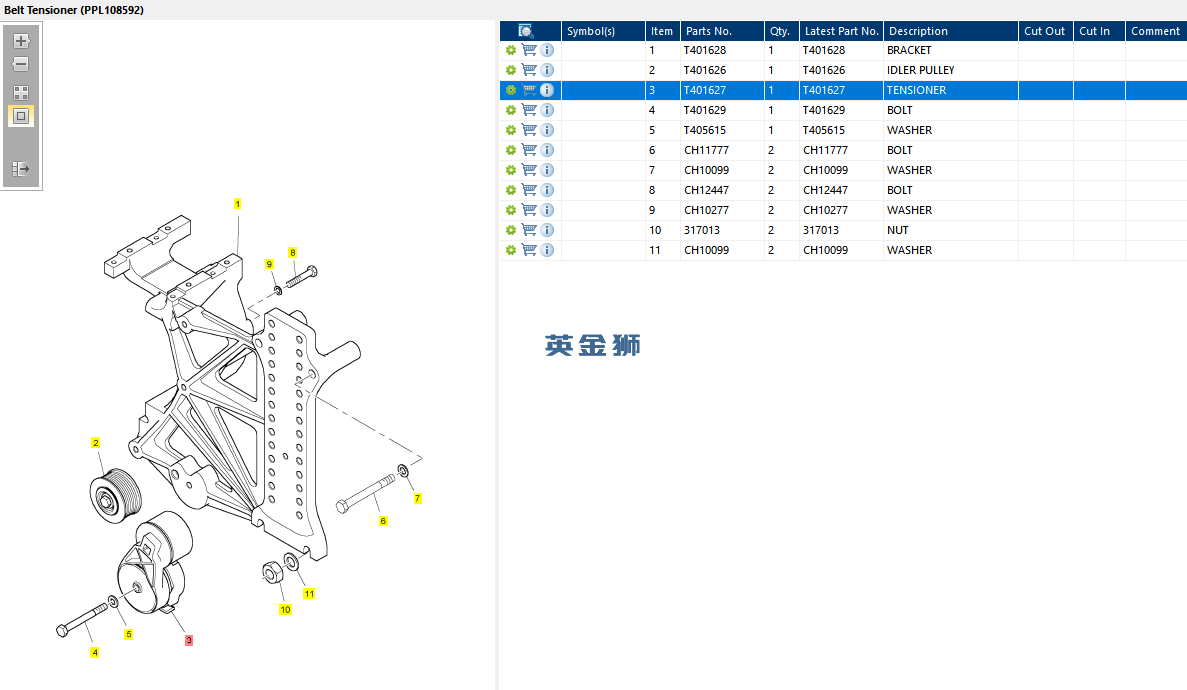The height and width of the screenshot is (690, 1187).
Task: Open the search icon in table header
Action: click(x=525, y=31)
